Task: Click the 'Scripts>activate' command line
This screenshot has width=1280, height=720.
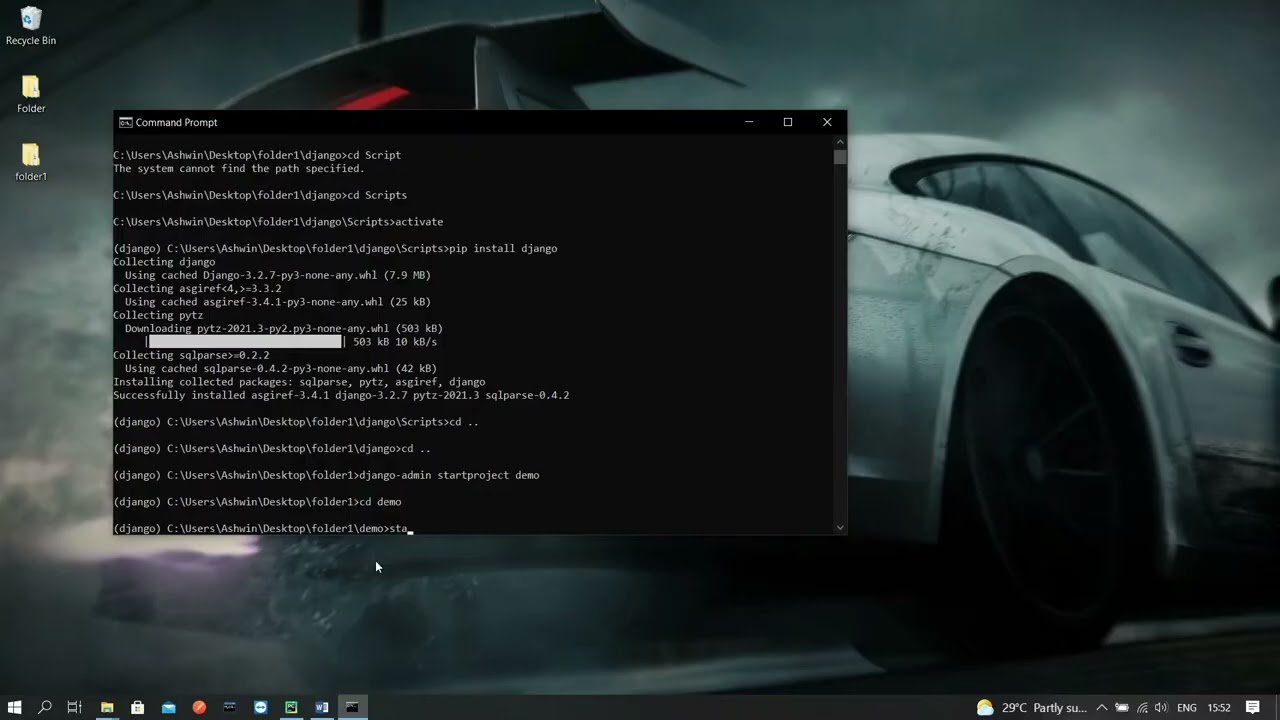Action: (278, 222)
